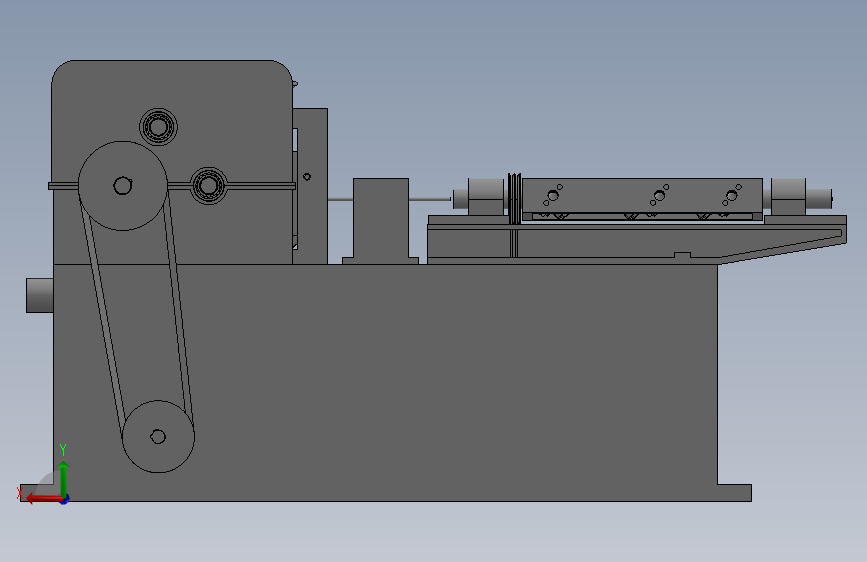Select the upper bearing on the rounded housing
The image size is (867, 562).
(159, 127)
